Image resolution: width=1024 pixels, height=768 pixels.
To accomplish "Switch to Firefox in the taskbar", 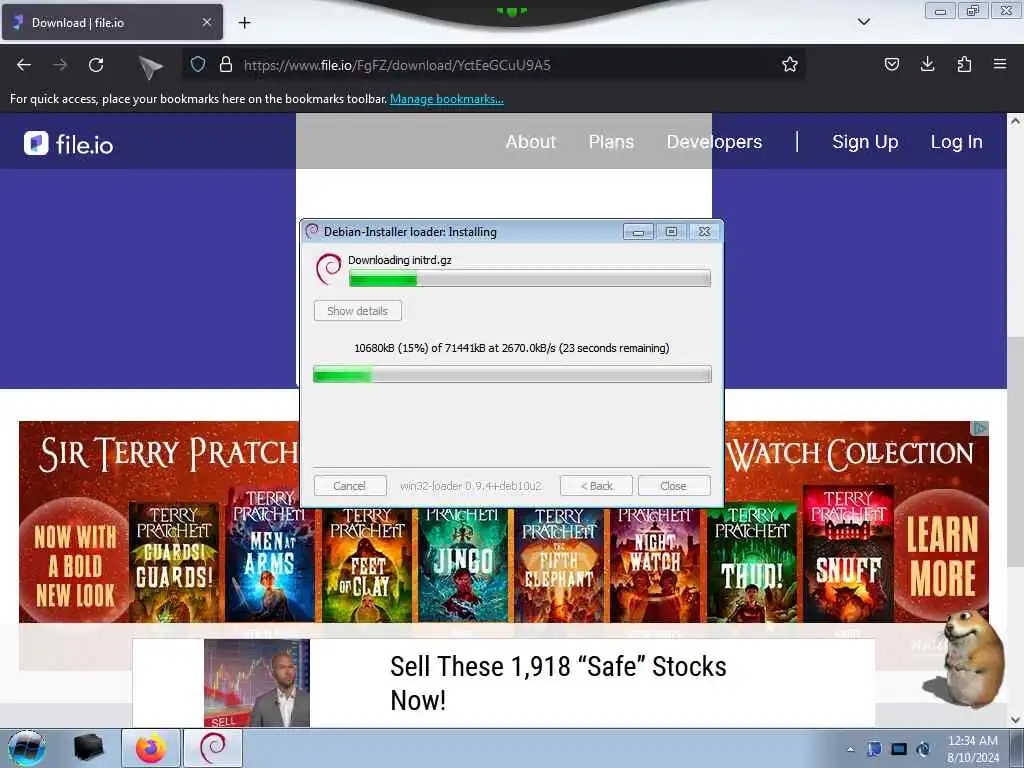I will click(x=151, y=748).
